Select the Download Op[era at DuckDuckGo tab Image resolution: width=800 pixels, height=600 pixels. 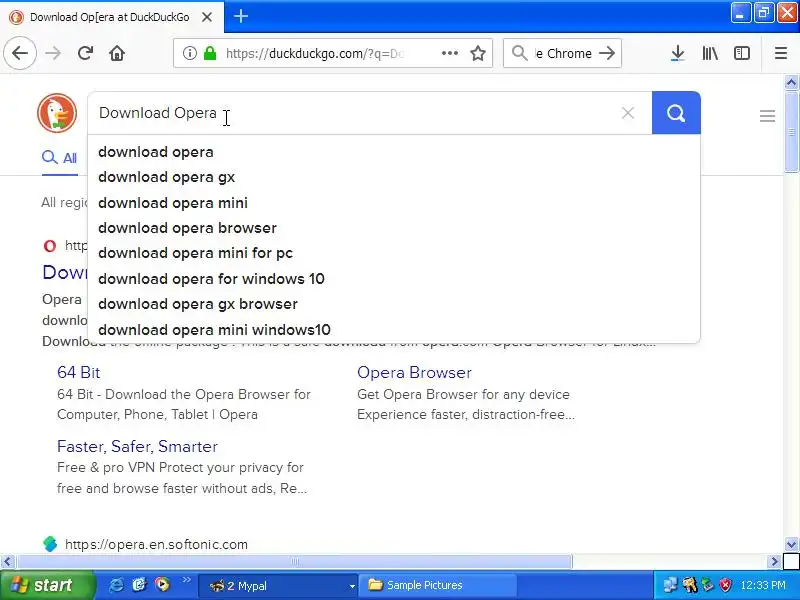tap(110, 17)
